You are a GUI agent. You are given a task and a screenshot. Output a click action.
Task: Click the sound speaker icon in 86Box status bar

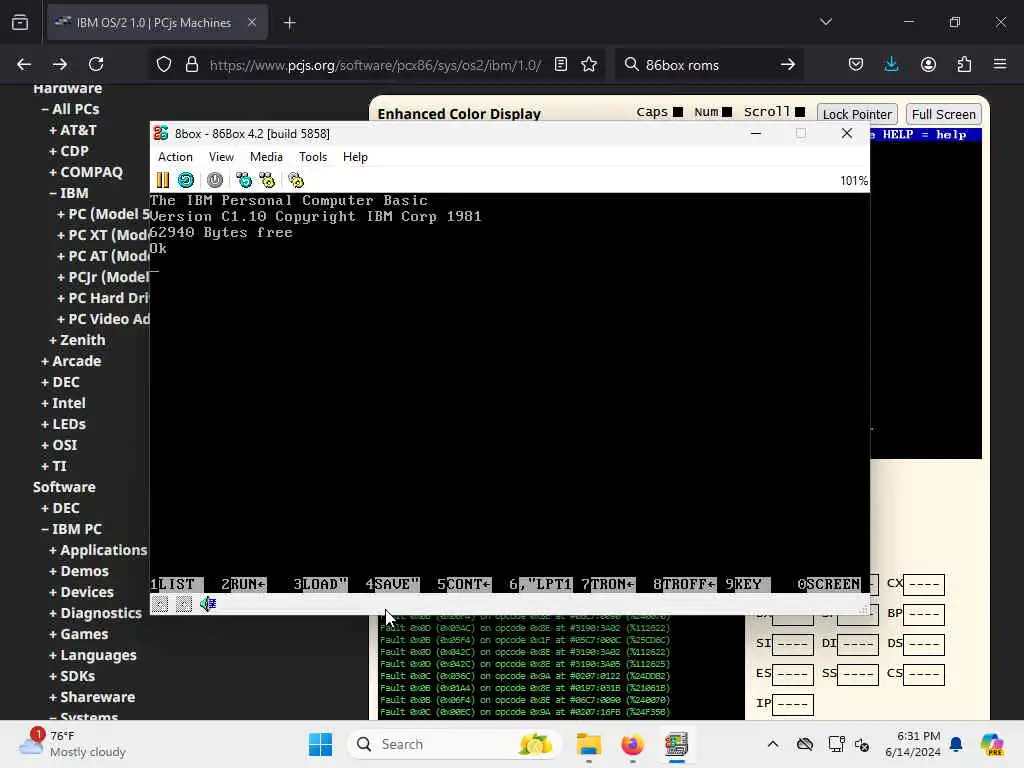click(x=208, y=604)
